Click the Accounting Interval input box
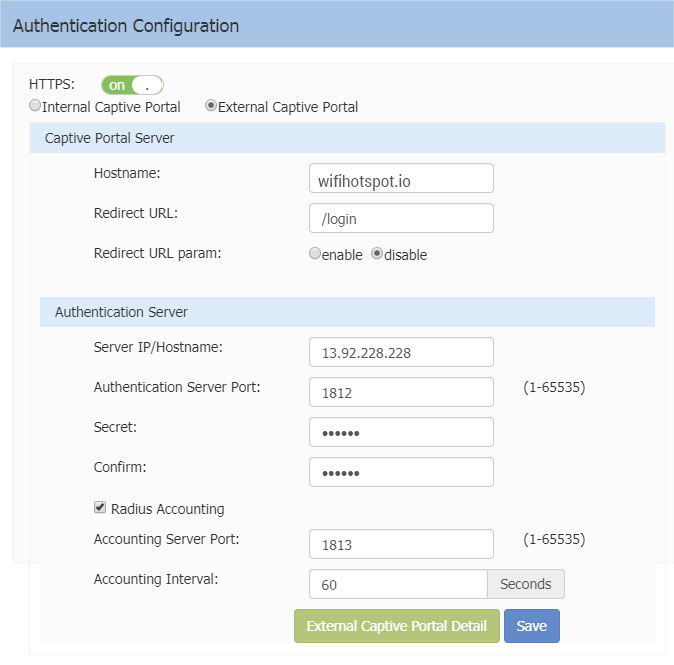The image size is (674, 665). pos(398,584)
